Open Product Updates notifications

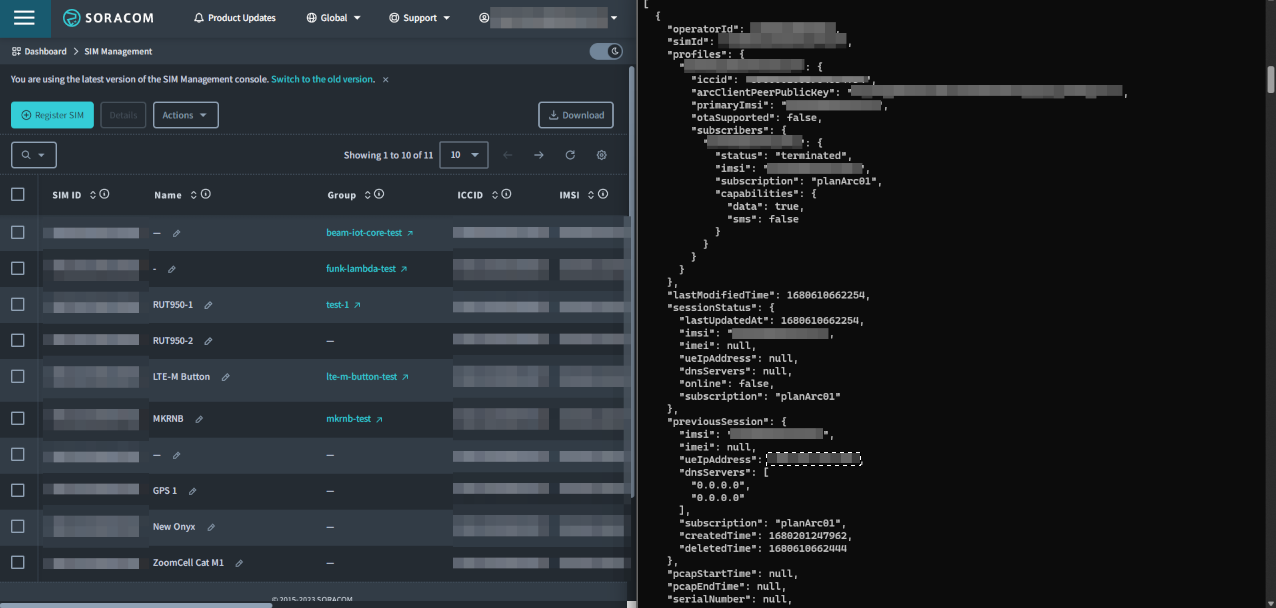(234, 18)
